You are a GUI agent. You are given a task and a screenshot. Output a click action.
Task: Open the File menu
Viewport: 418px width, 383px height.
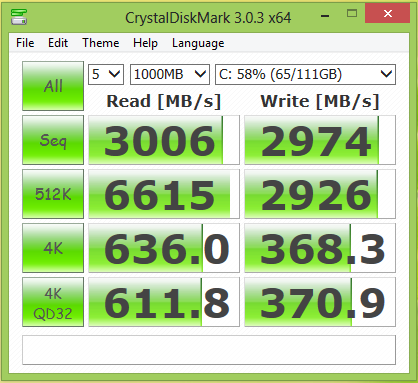pyautogui.click(x=25, y=43)
